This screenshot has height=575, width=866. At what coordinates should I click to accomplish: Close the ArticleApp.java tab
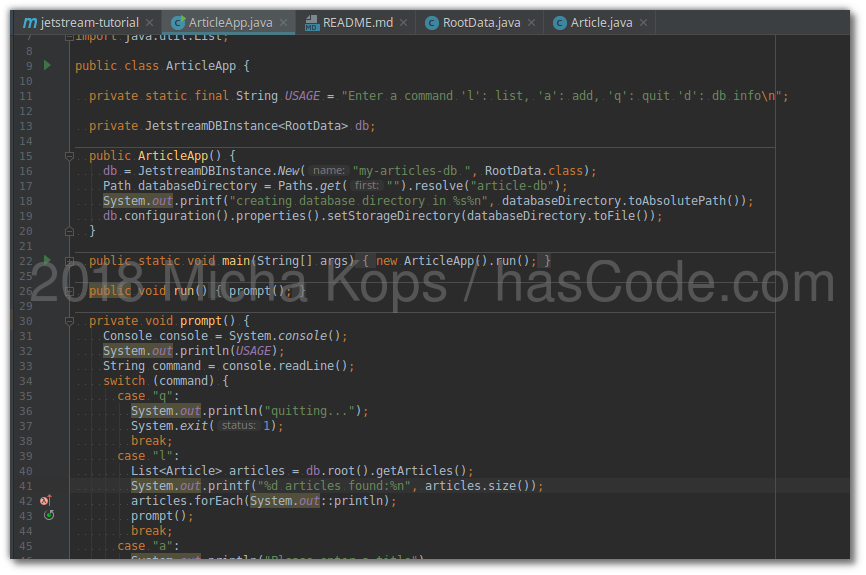pos(284,22)
